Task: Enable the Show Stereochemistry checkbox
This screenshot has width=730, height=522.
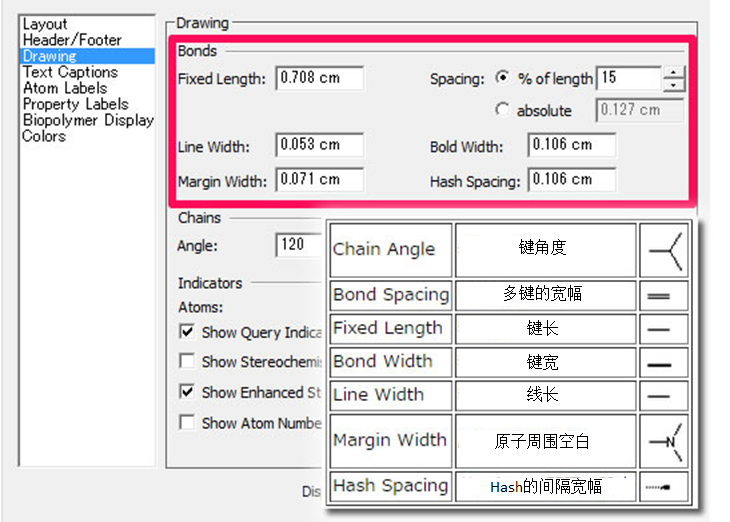Action: [187, 361]
